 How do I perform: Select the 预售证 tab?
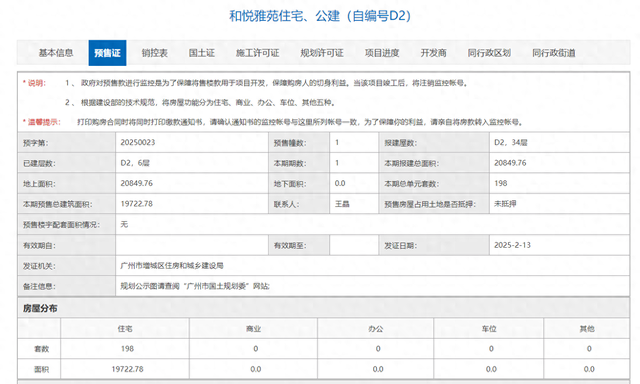107,53
